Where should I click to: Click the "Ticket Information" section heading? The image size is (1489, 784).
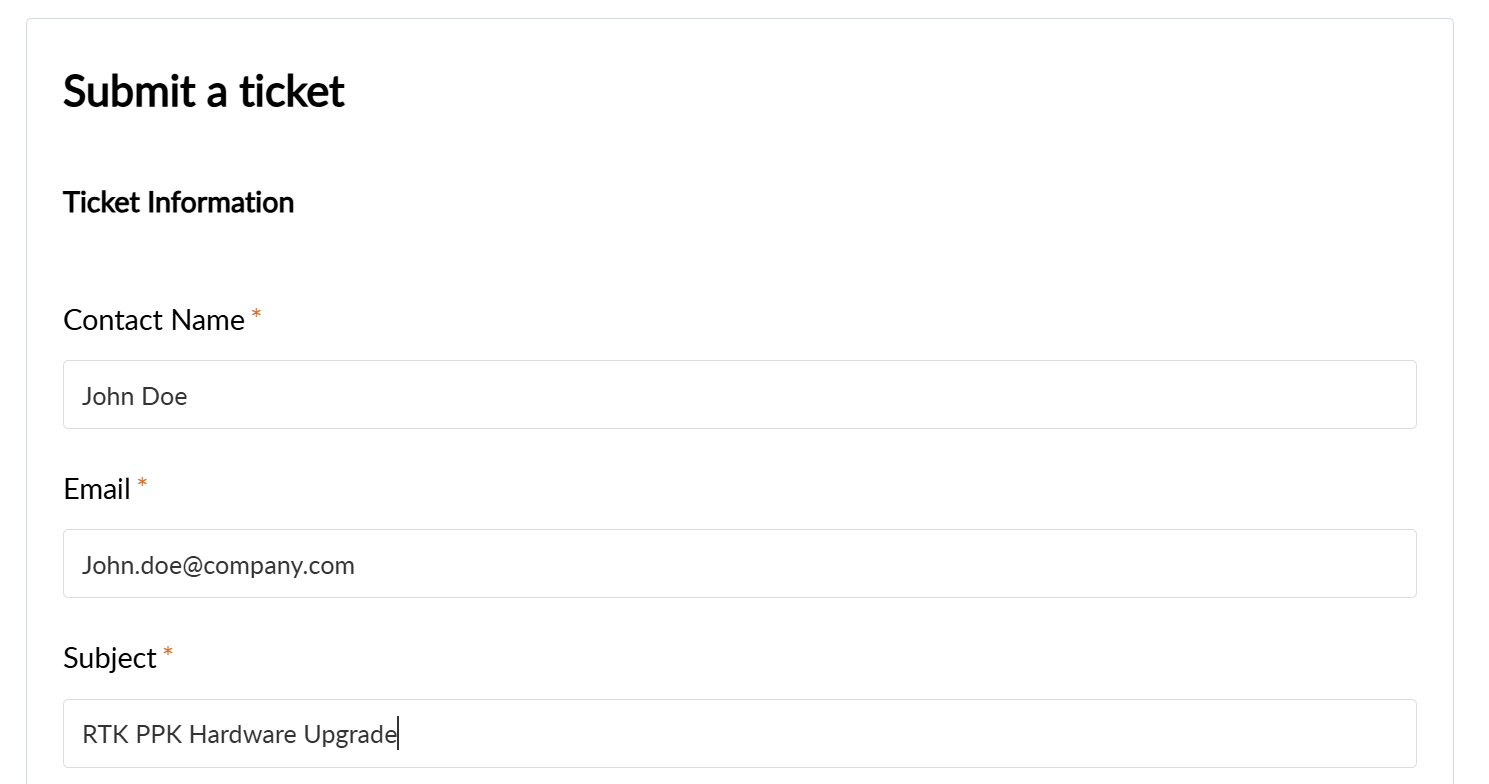tap(179, 202)
